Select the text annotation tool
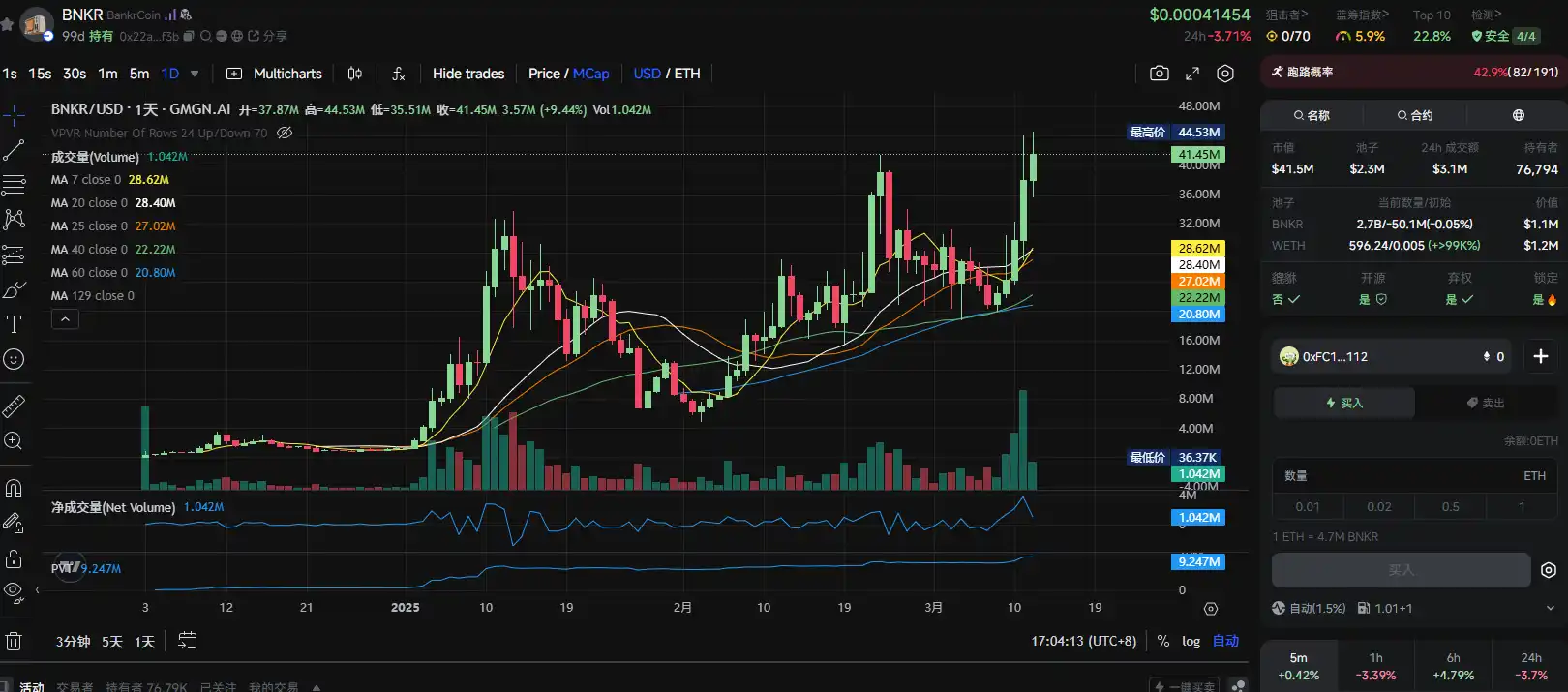 click(14, 324)
